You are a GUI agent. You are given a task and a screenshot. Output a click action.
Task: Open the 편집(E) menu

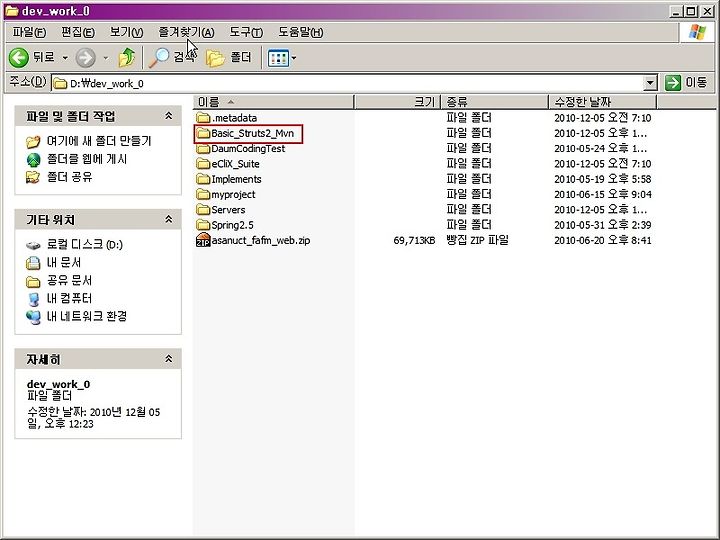(78, 32)
